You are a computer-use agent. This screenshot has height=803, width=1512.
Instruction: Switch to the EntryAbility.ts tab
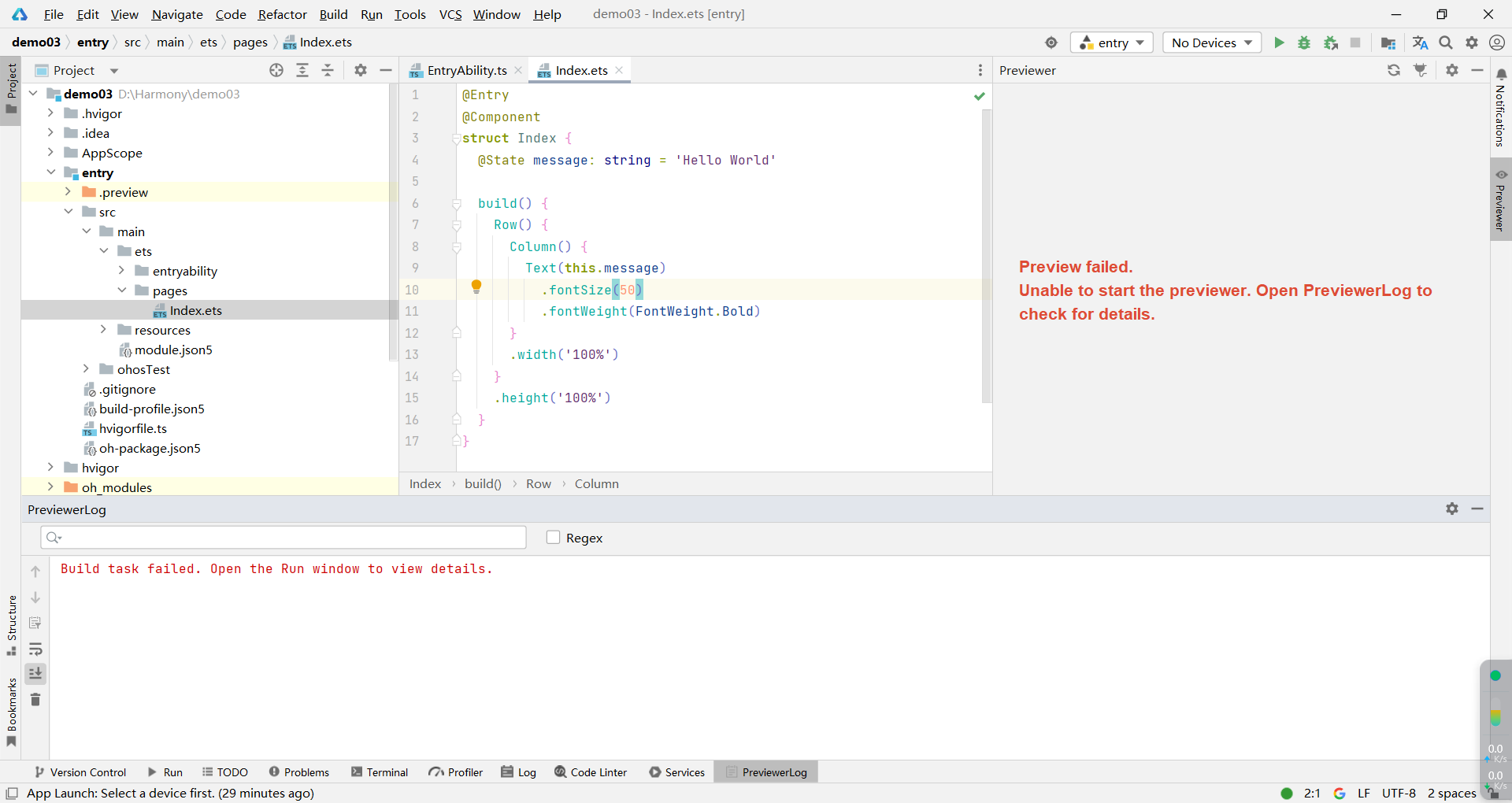point(466,70)
